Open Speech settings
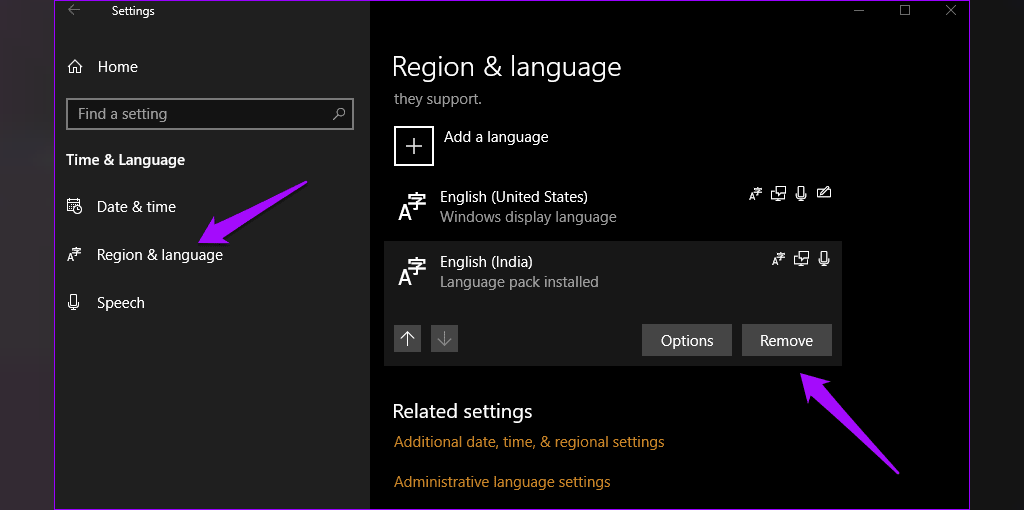1024x510 pixels. pyautogui.click(x=120, y=303)
